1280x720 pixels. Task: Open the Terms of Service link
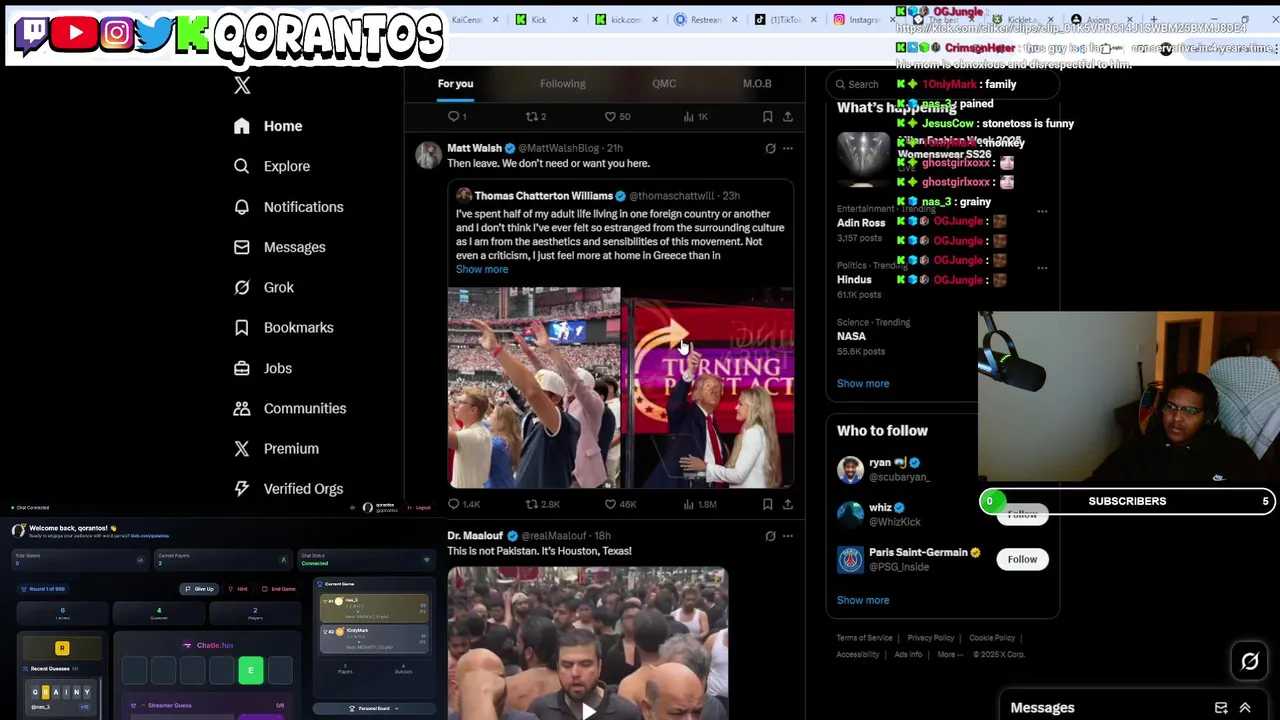coord(864,638)
